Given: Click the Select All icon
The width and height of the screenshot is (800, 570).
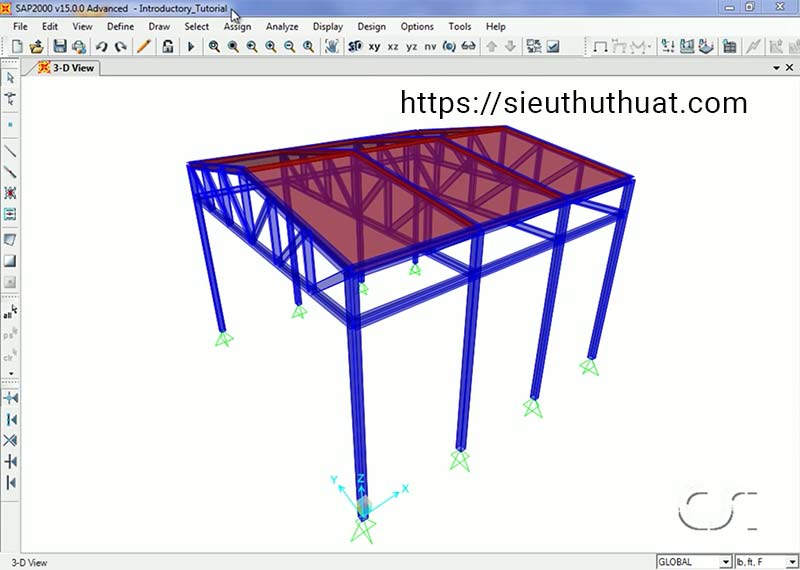Looking at the screenshot, I should click(10, 312).
